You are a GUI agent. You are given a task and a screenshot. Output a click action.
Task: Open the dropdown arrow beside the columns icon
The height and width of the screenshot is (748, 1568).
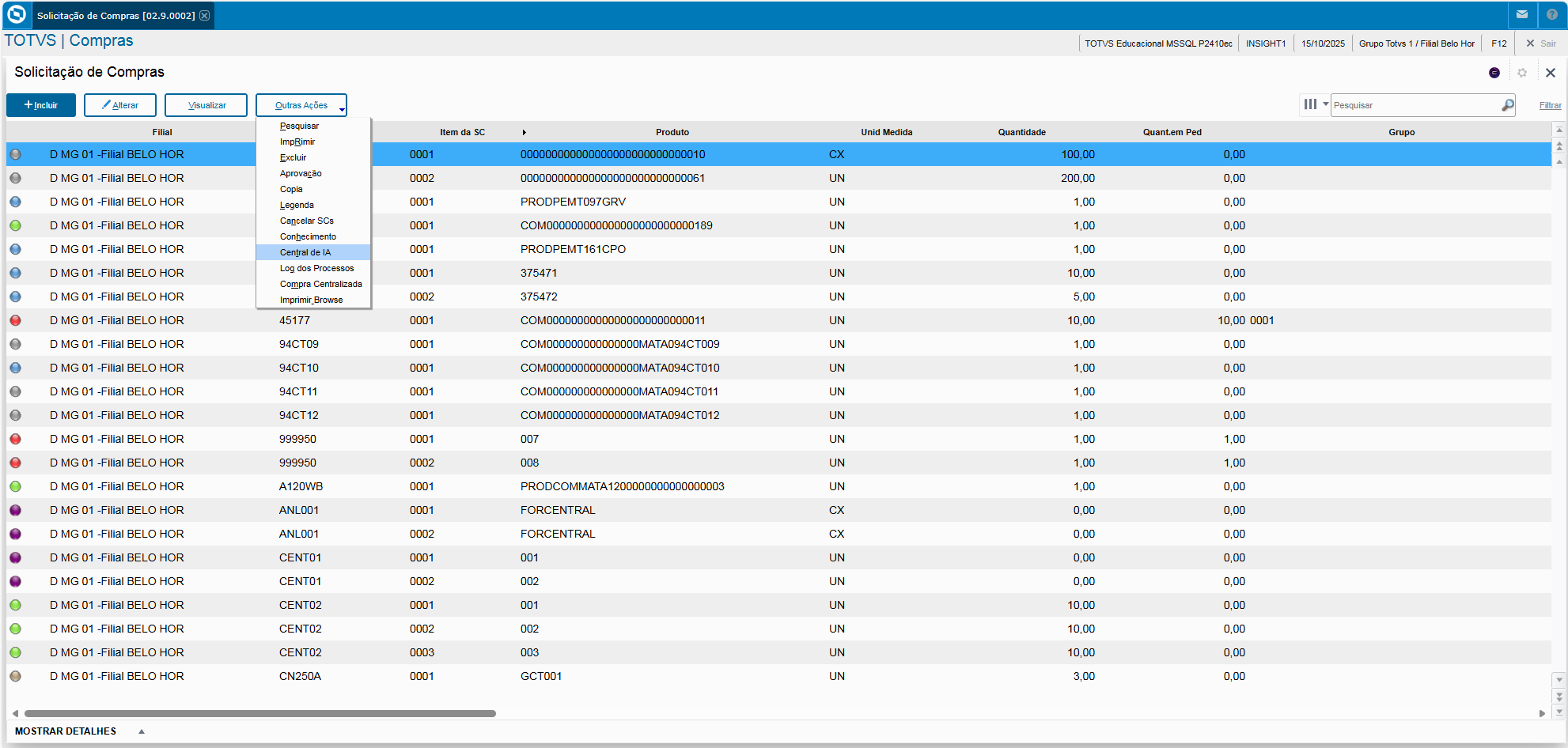(1325, 104)
